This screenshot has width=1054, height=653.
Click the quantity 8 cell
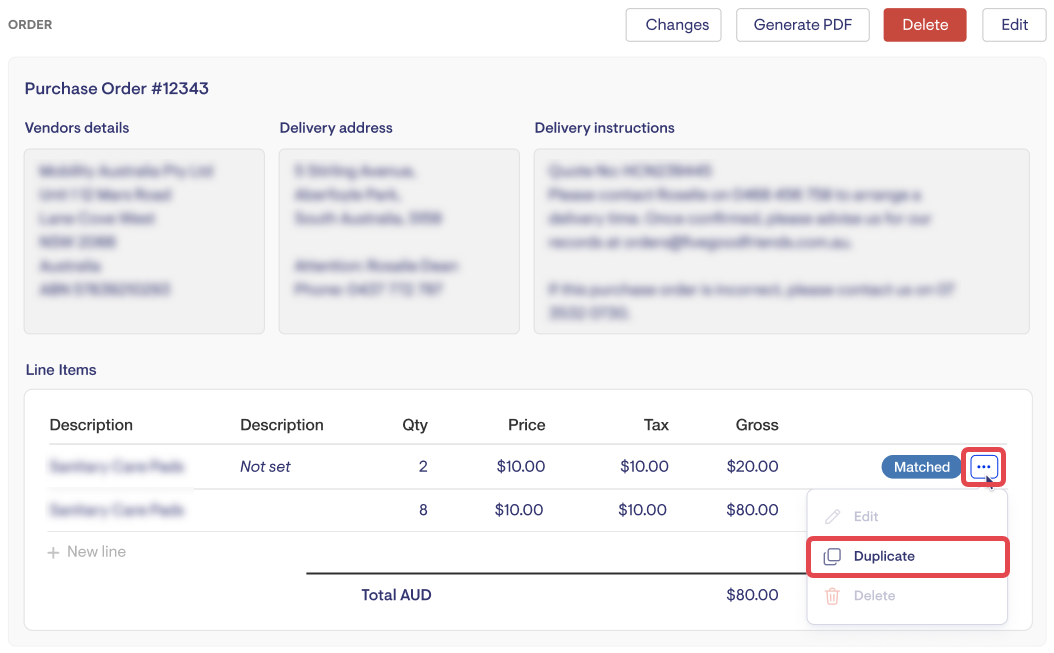(x=423, y=510)
